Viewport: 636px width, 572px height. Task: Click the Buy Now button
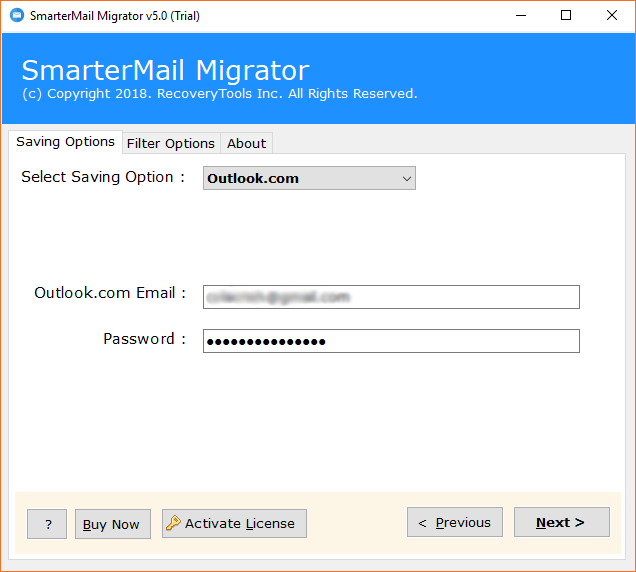(x=113, y=524)
